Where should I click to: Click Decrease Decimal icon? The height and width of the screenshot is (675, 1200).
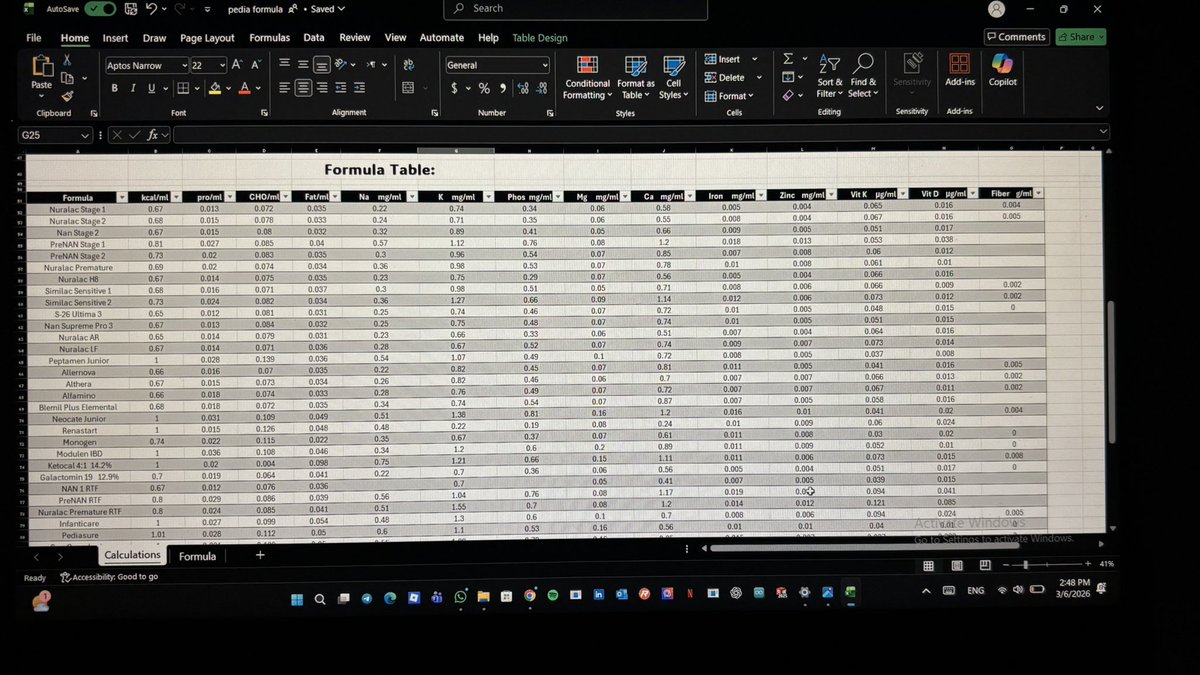click(542, 88)
